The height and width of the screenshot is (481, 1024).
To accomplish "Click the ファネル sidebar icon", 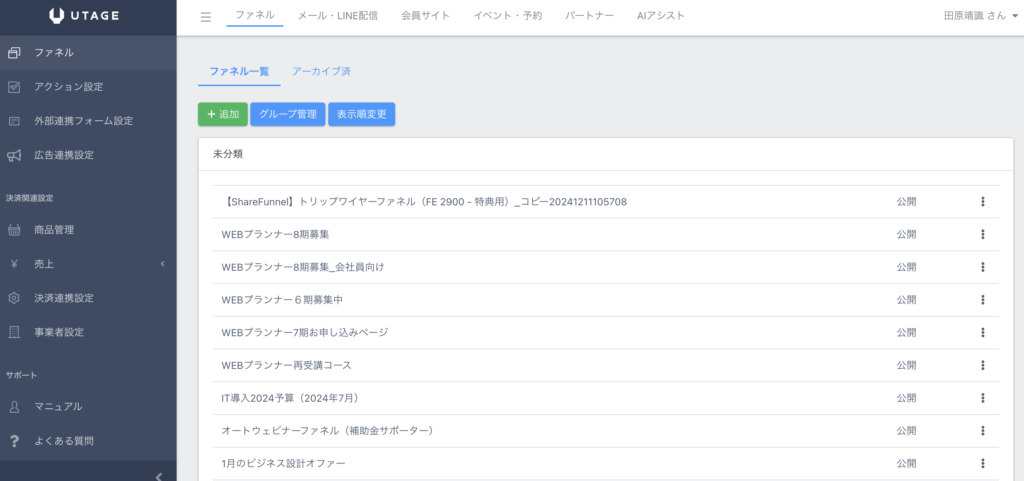I will click(14, 53).
